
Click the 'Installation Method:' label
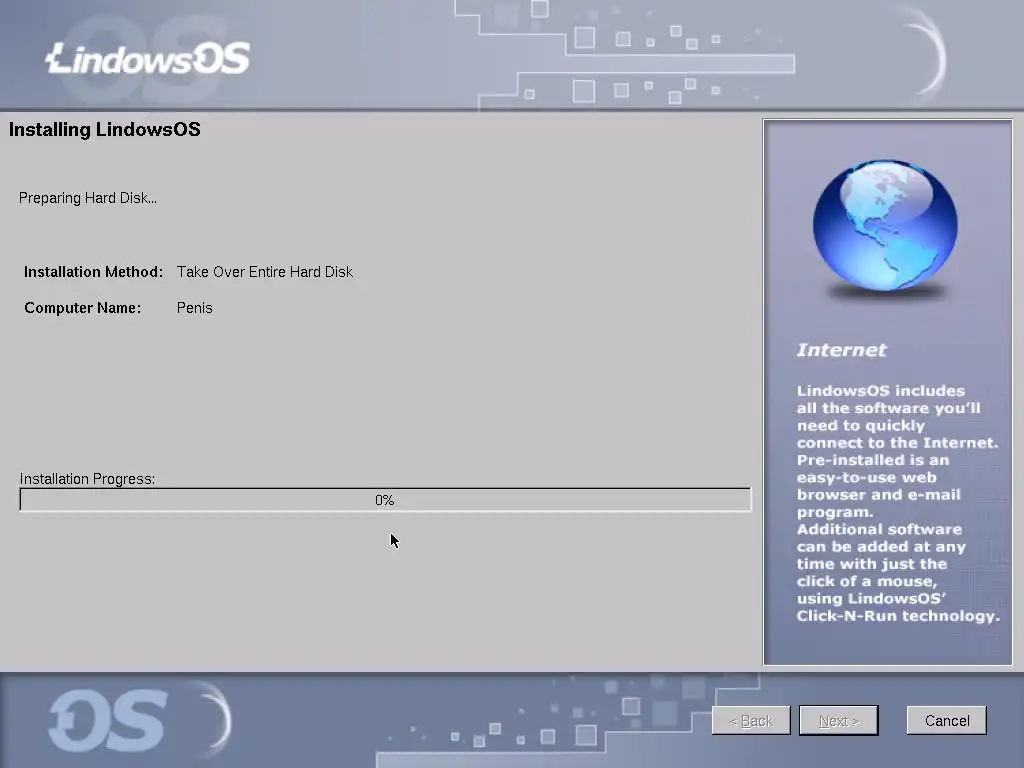click(93, 272)
